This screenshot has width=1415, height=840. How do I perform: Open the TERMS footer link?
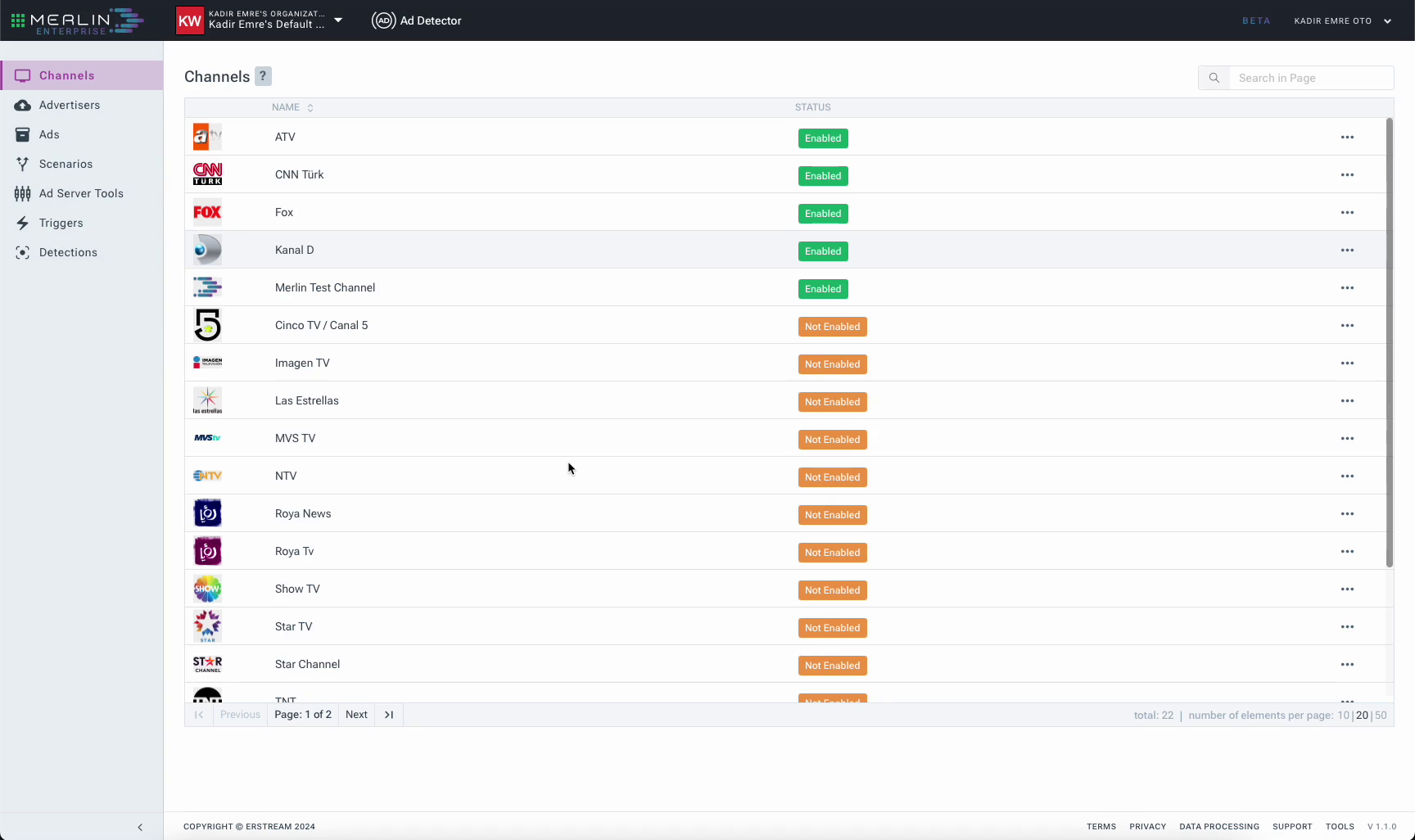click(1101, 827)
